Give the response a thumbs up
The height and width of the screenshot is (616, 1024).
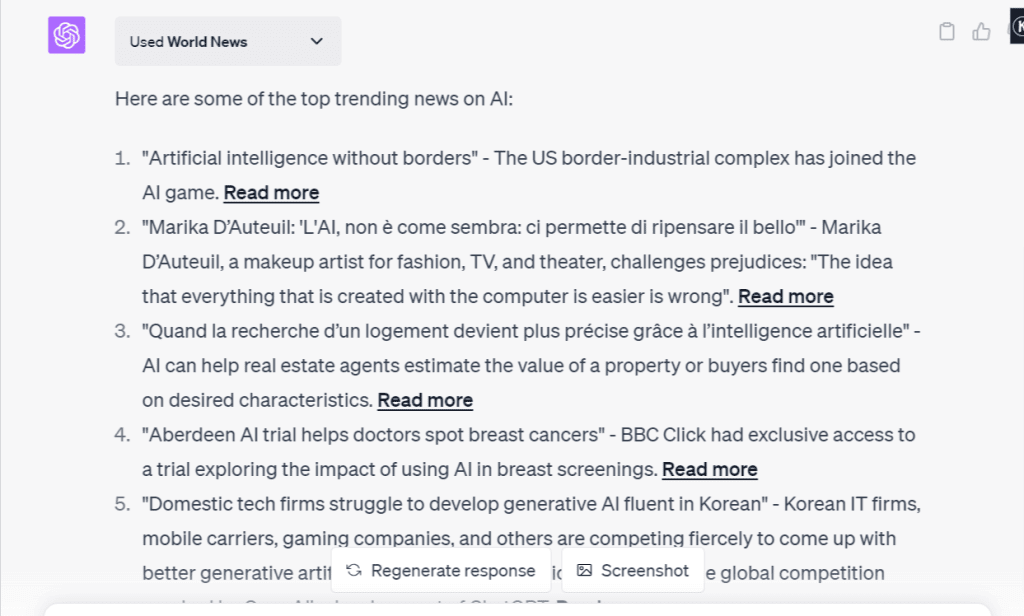pyautogui.click(x=981, y=31)
